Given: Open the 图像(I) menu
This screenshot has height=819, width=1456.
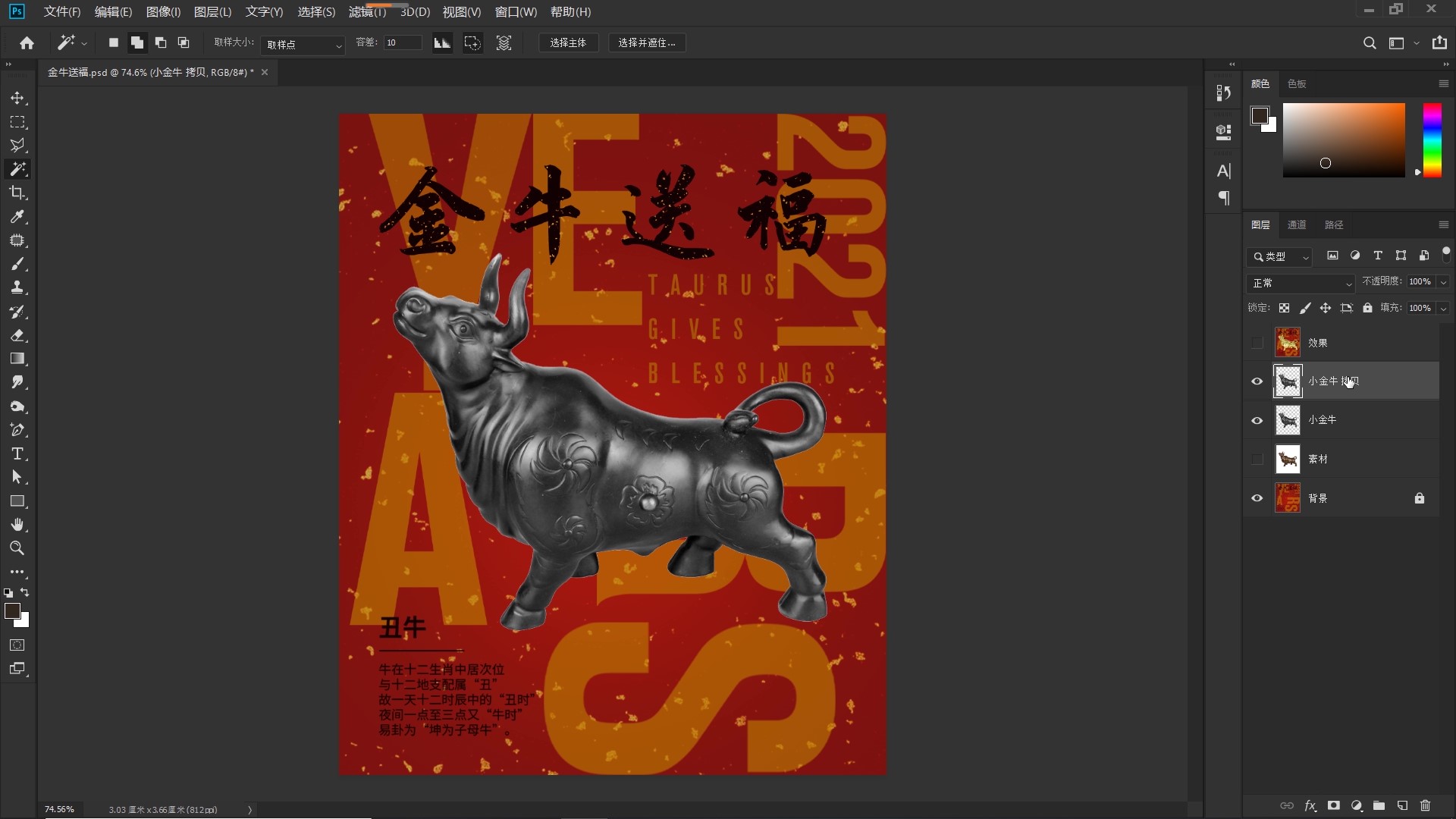Looking at the screenshot, I should [163, 12].
